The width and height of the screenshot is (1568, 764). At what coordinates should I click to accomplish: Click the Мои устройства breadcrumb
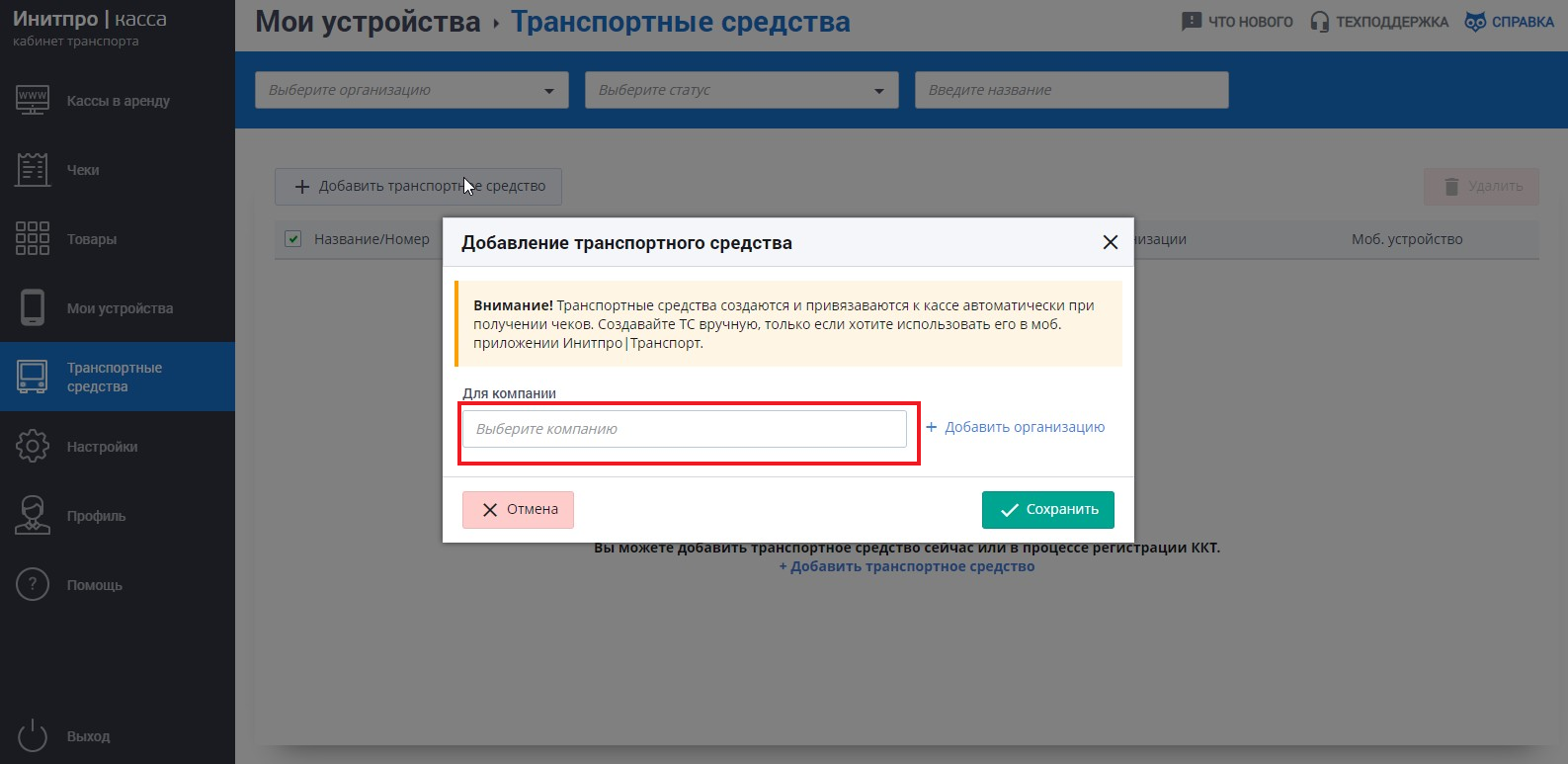point(368,22)
